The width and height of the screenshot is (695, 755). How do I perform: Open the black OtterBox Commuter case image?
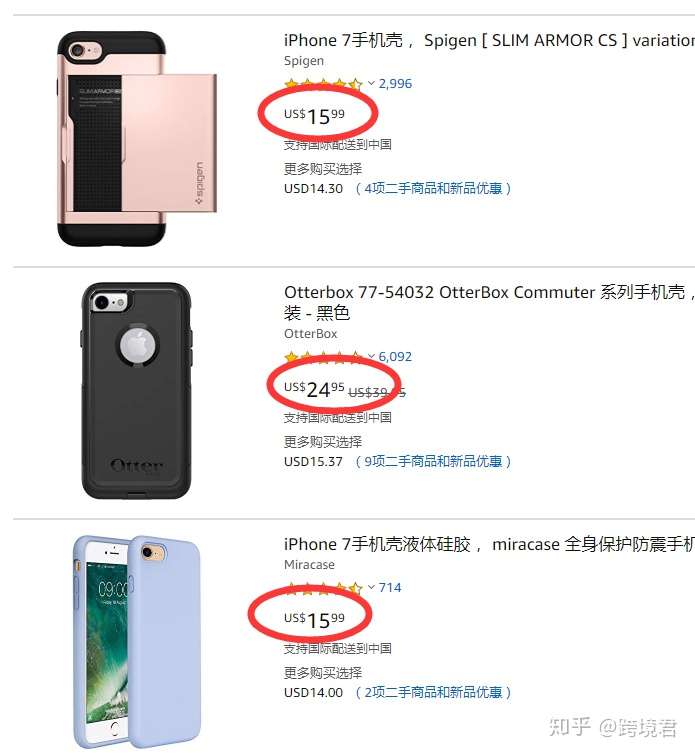[x=136, y=391]
